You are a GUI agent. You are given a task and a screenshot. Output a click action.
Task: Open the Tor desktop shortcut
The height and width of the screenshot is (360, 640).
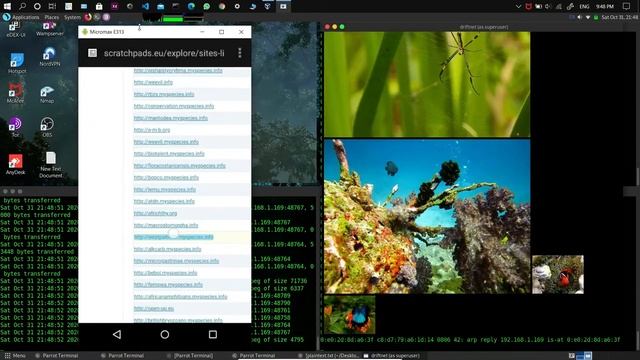point(15,127)
